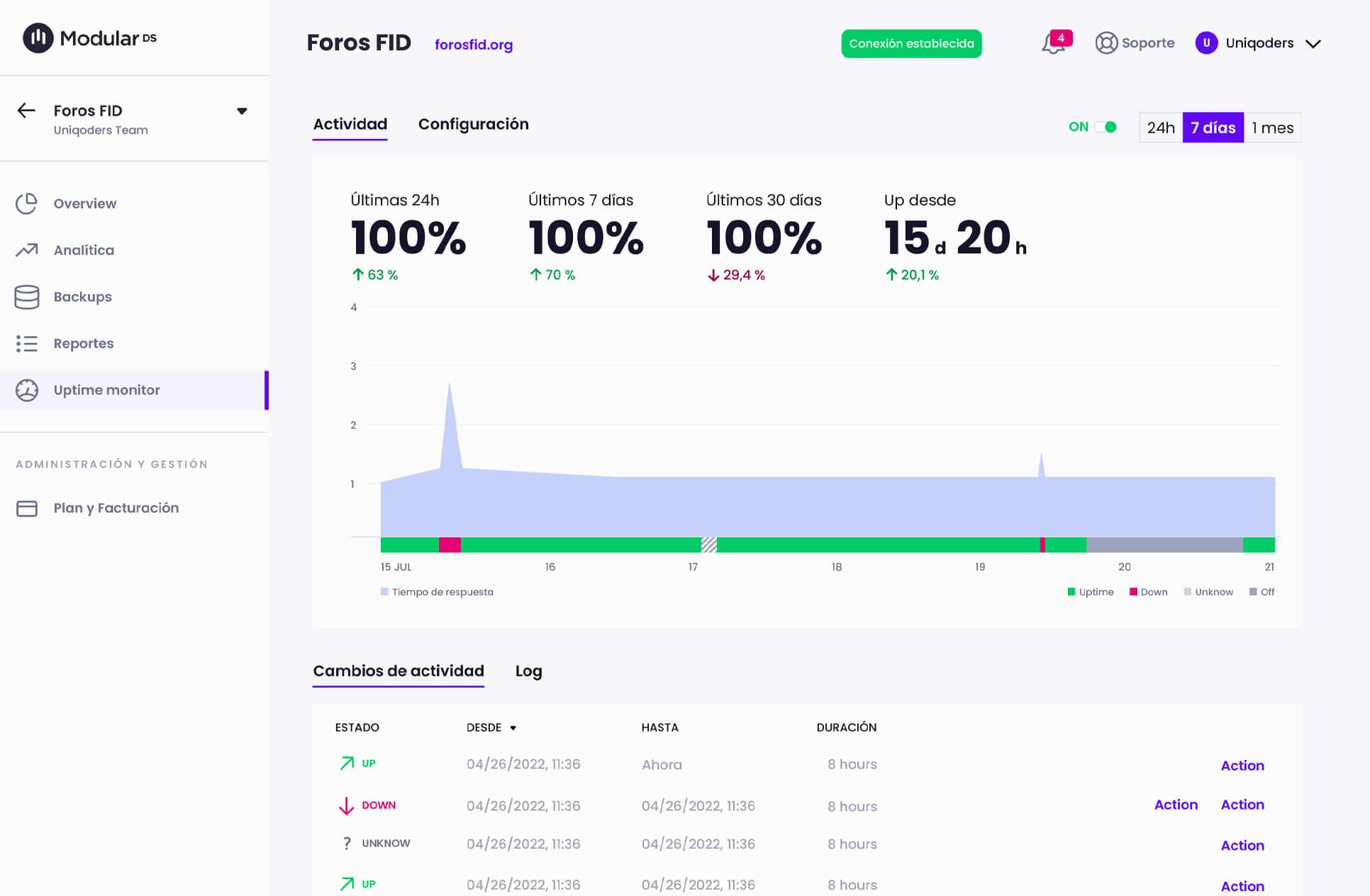Click Action link in the UNKNOW row
The image size is (1370, 896).
point(1242,845)
